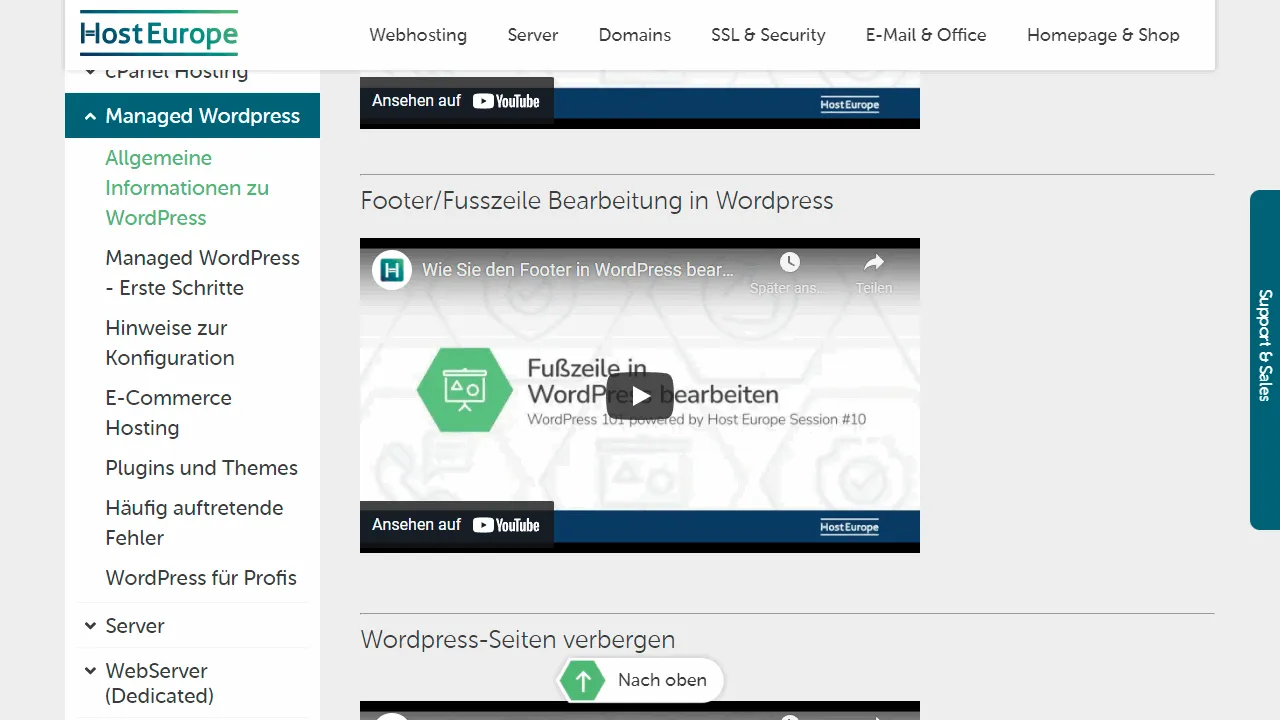
Task: Open the Webhosting menu
Action: pyautogui.click(x=418, y=35)
